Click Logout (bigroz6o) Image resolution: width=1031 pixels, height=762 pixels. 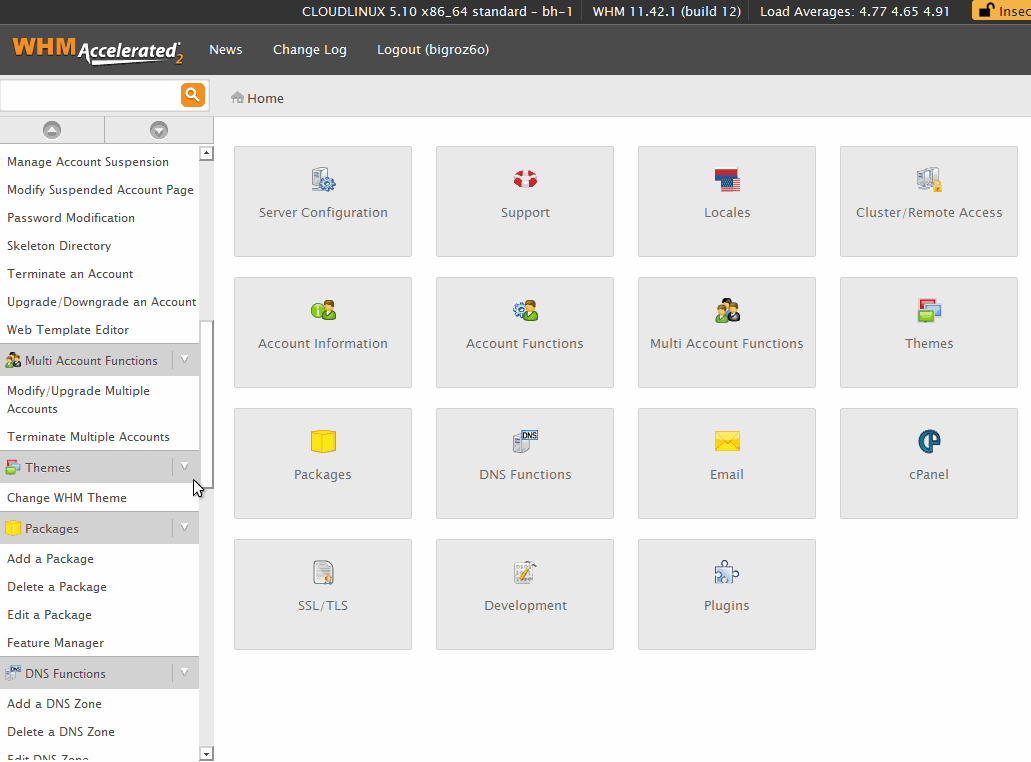[433, 50]
